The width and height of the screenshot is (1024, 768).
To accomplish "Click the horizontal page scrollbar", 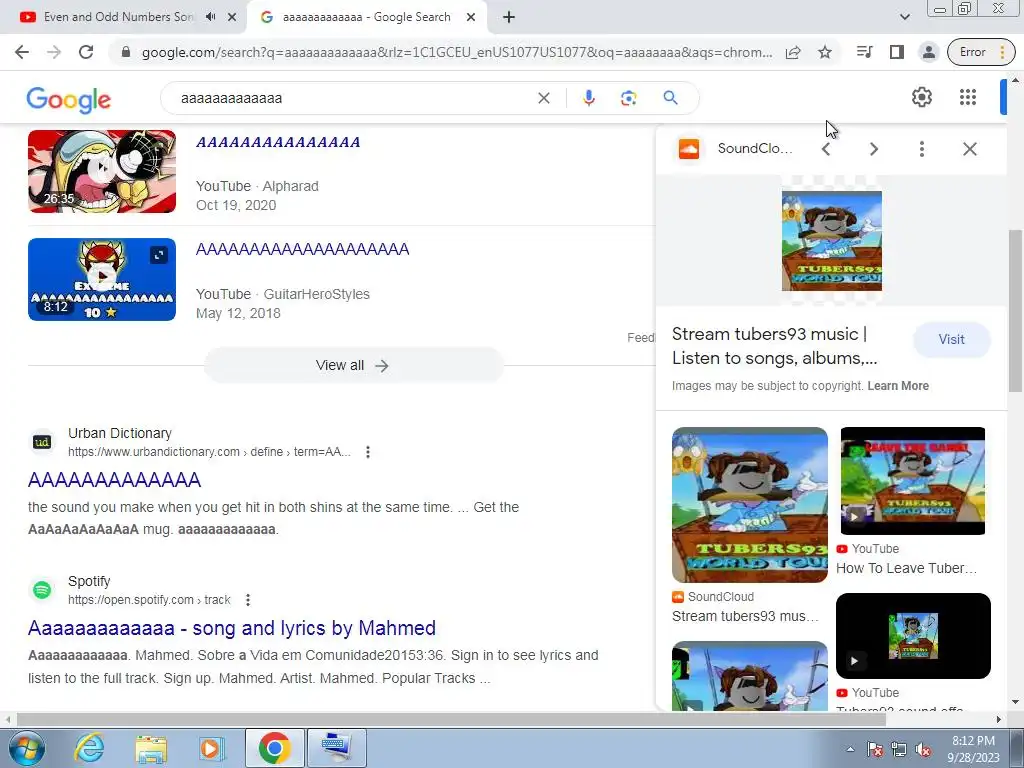I will click(451, 719).
